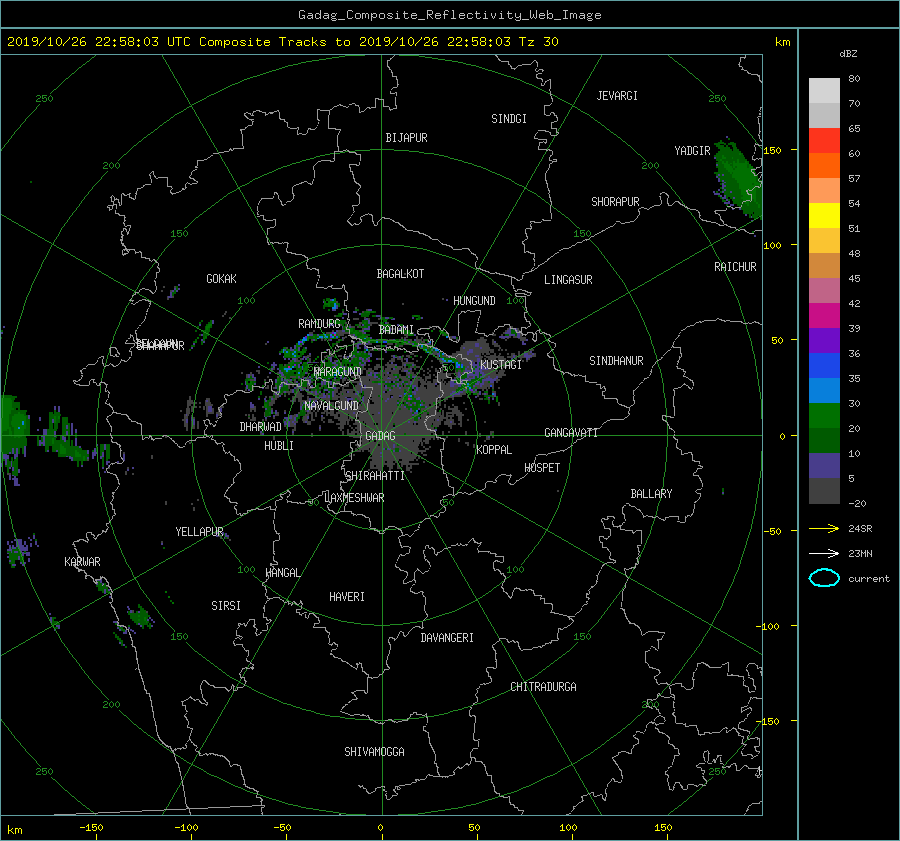Screen dimensions: 900x841
Task: Click the JEVARGI city label
Action: point(617,95)
